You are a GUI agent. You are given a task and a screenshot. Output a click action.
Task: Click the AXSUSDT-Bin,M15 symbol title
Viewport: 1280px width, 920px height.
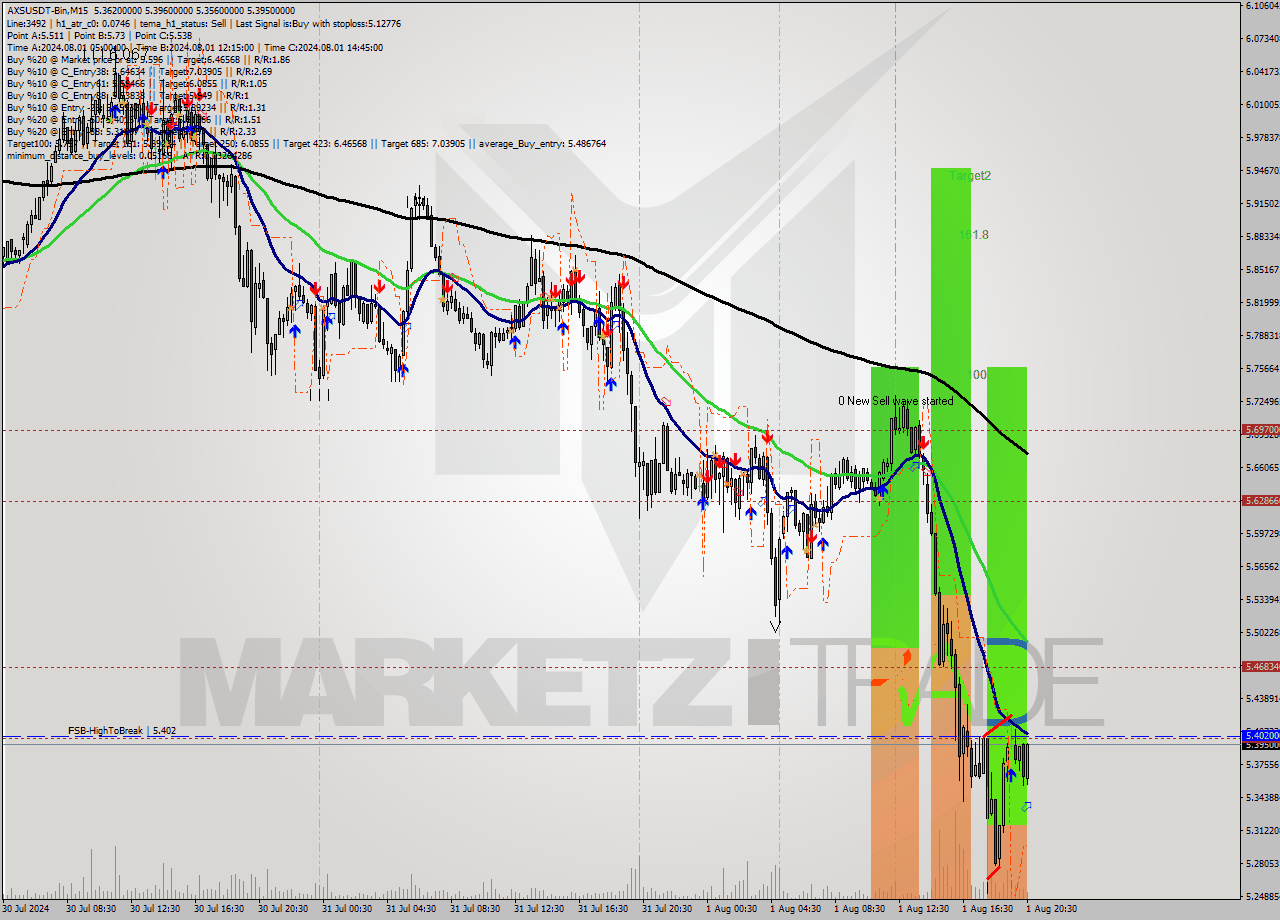pyautogui.click(x=48, y=10)
